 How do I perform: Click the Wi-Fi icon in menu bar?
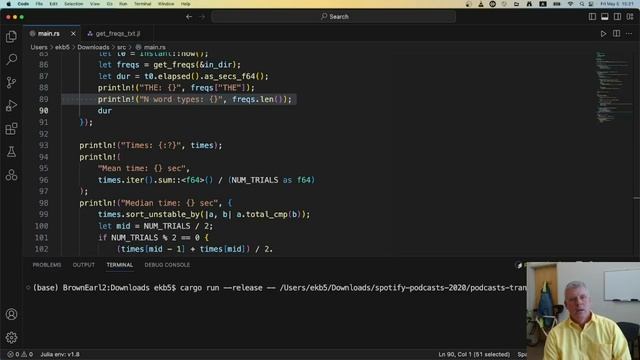coord(570,4)
